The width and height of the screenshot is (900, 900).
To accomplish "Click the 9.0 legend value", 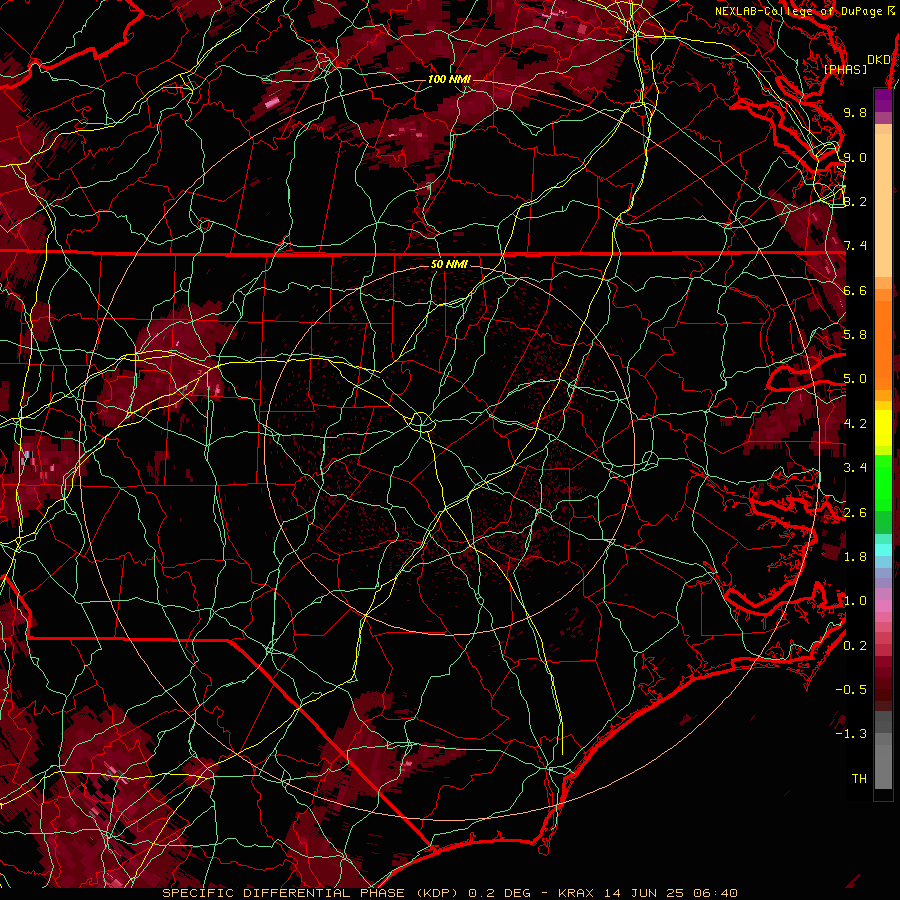I will tap(855, 157).
